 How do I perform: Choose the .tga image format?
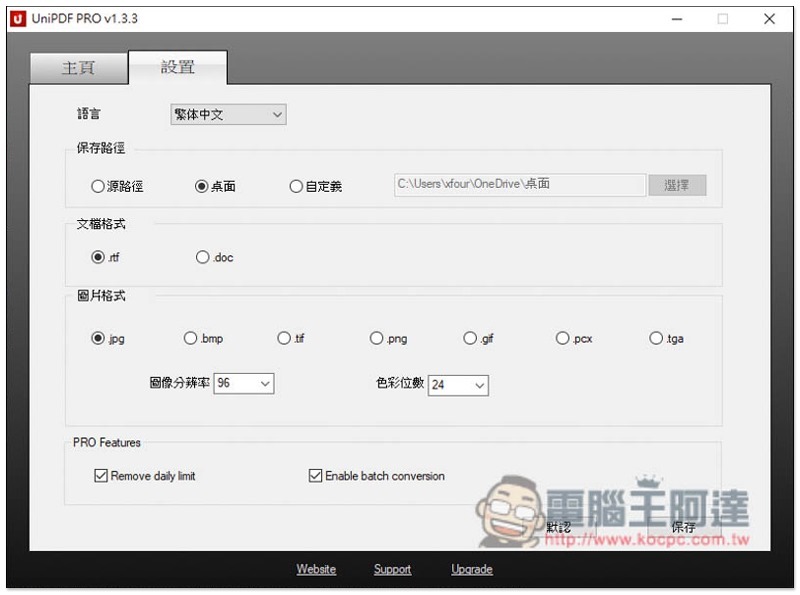[x=666, y=338]
